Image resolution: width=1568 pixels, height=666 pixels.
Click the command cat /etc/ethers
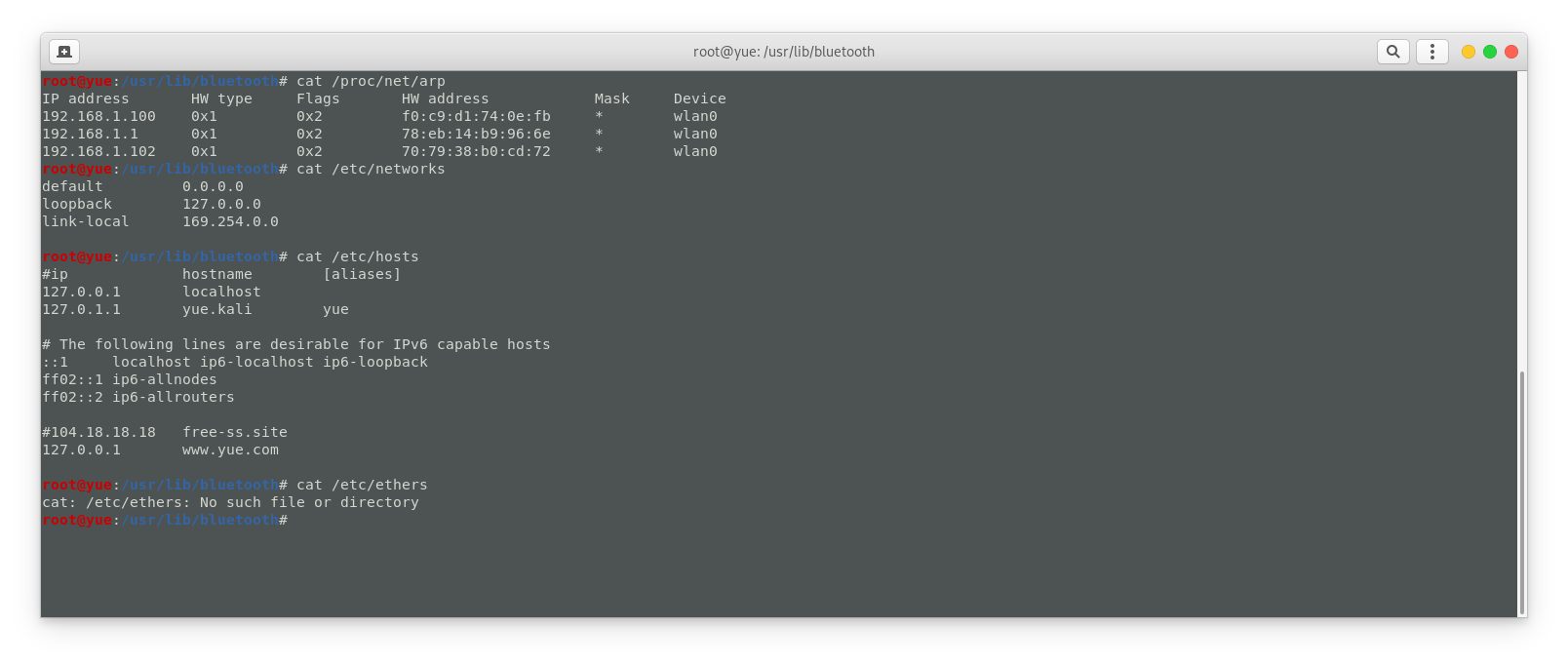(362, 485)
